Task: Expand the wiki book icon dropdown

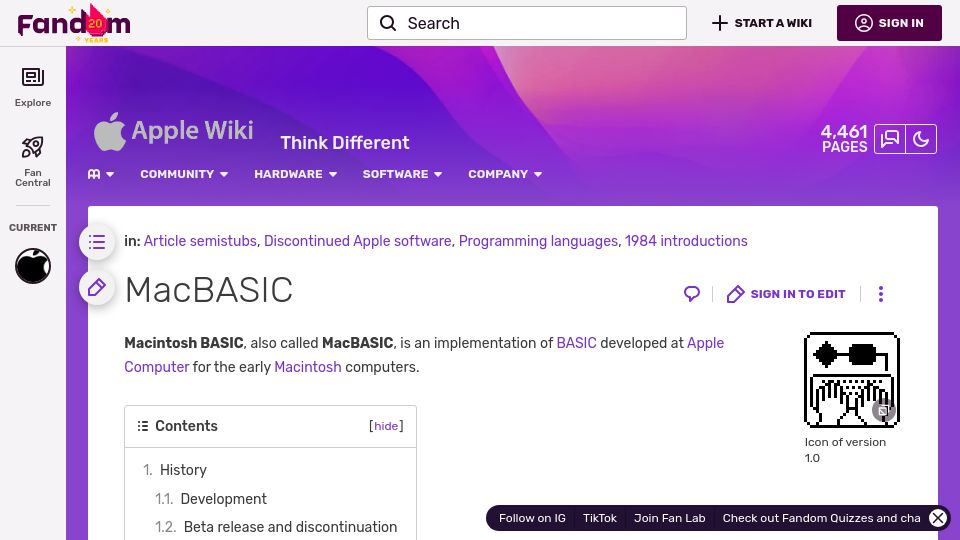Action: 101,174
